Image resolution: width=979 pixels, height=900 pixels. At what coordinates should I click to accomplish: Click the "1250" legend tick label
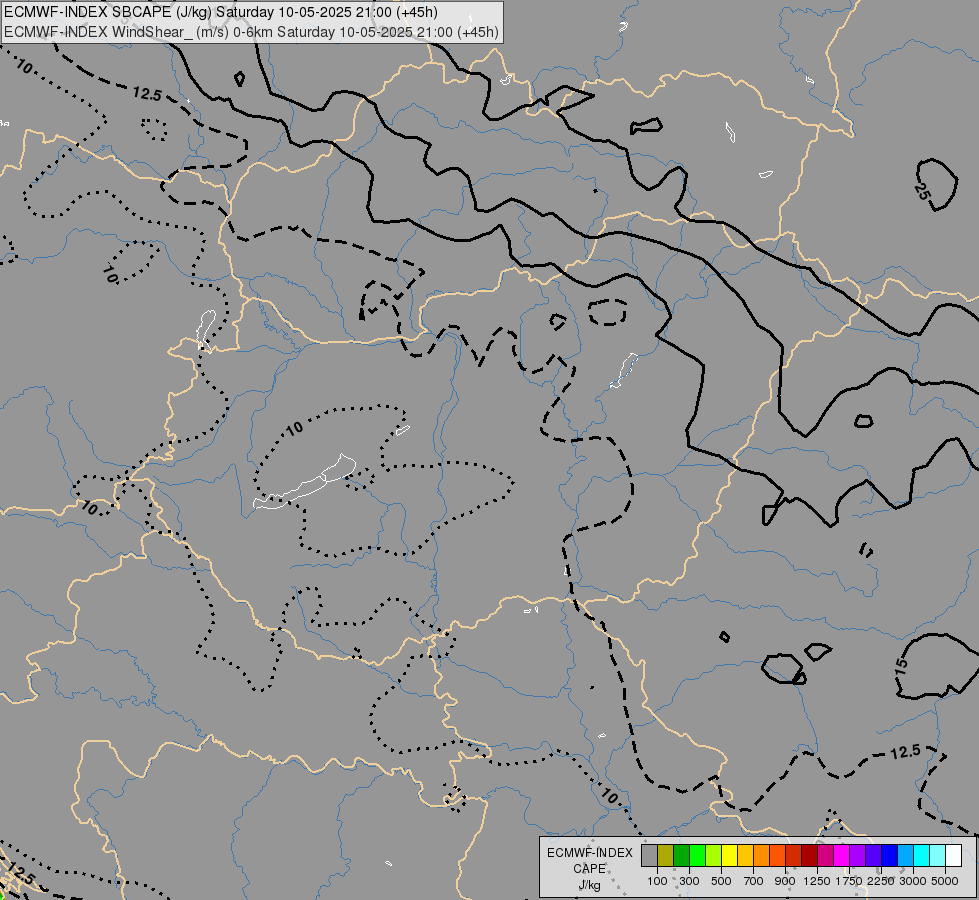pyautogui.click(x=817, y=881)
